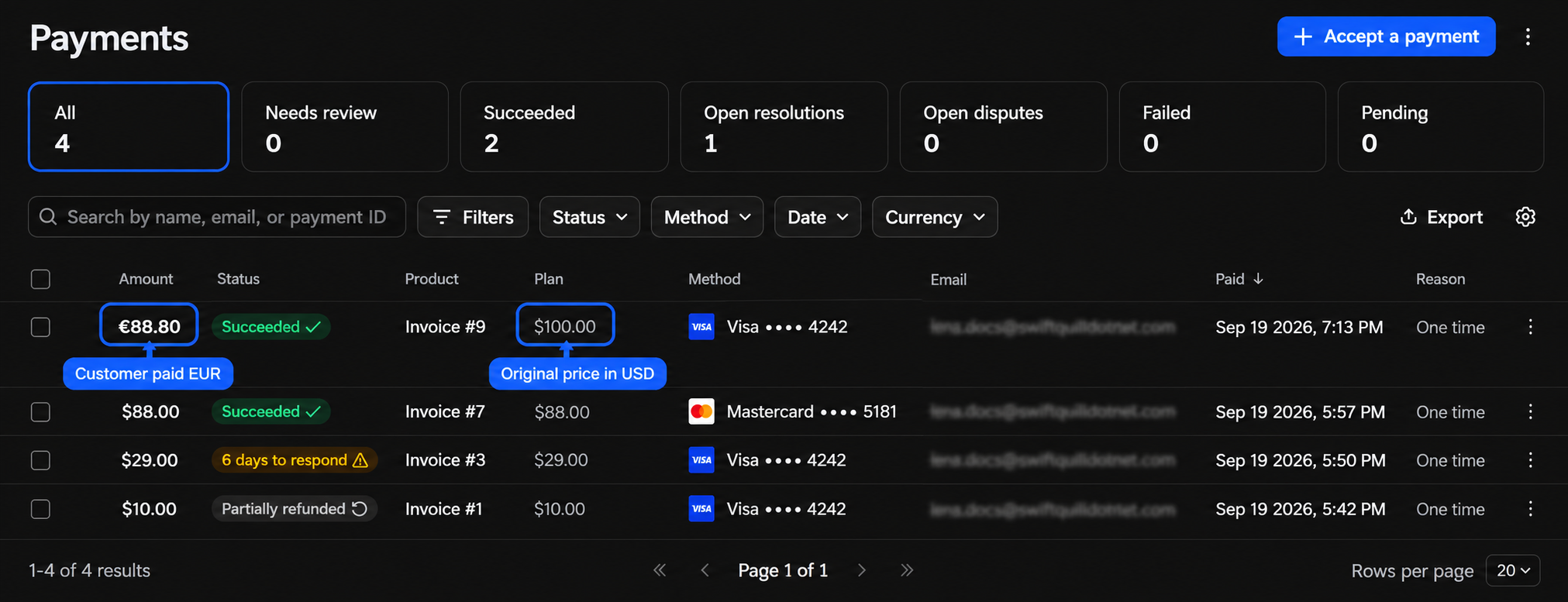The width and height of the screenshot is (1568, 602).
Task: Go to the previous page arrow
Action: (705, 570)
